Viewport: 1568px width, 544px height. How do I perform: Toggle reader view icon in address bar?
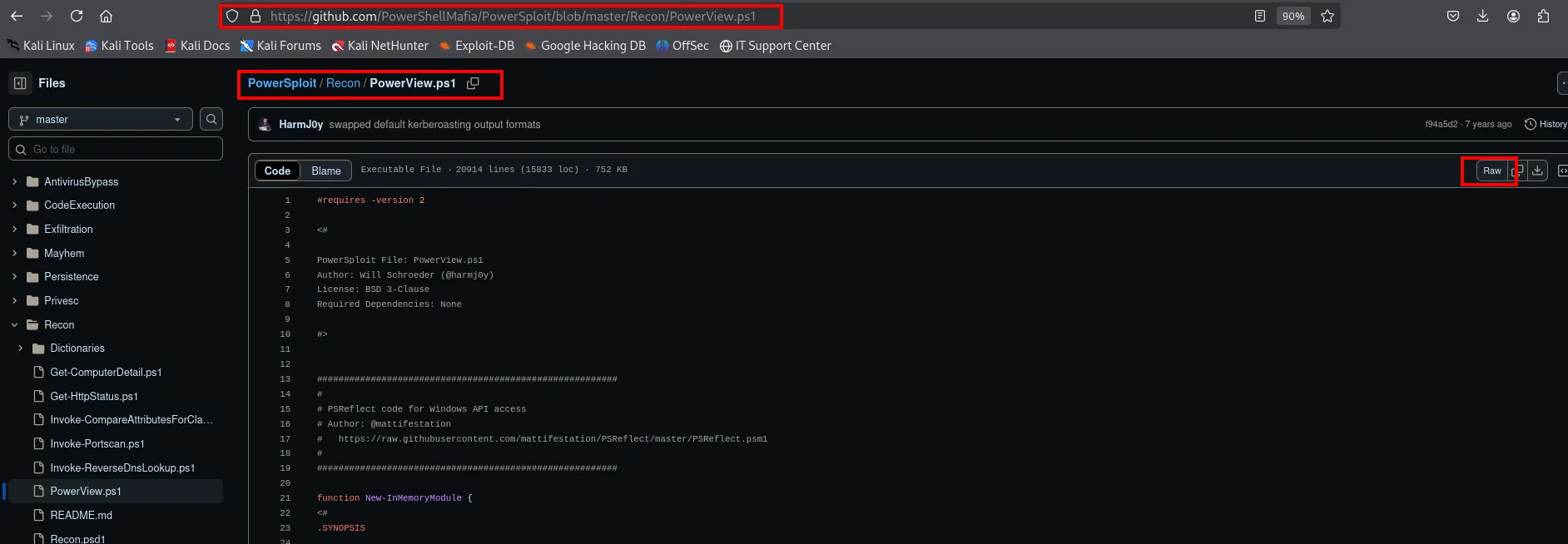pyautogui.click(x=1260, y=16)
